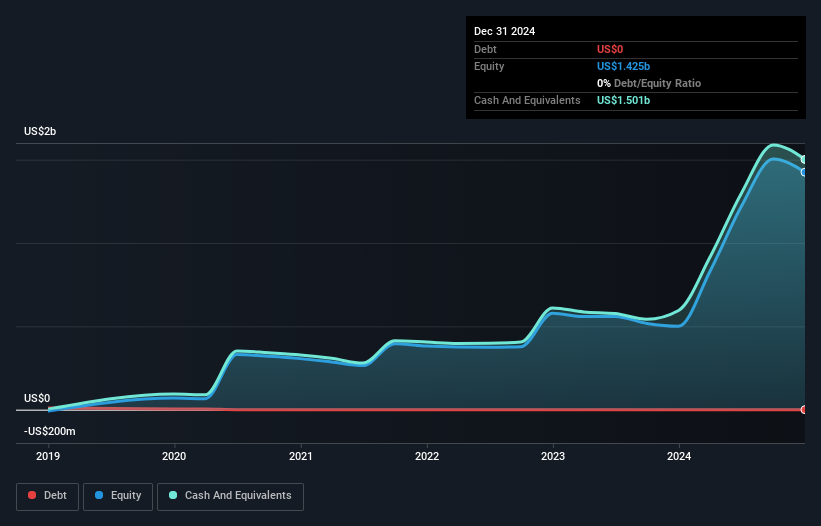Click the Debt row label in tooltip
The width and height of the screenshot is (821, 526).
(x=485, y=49)
